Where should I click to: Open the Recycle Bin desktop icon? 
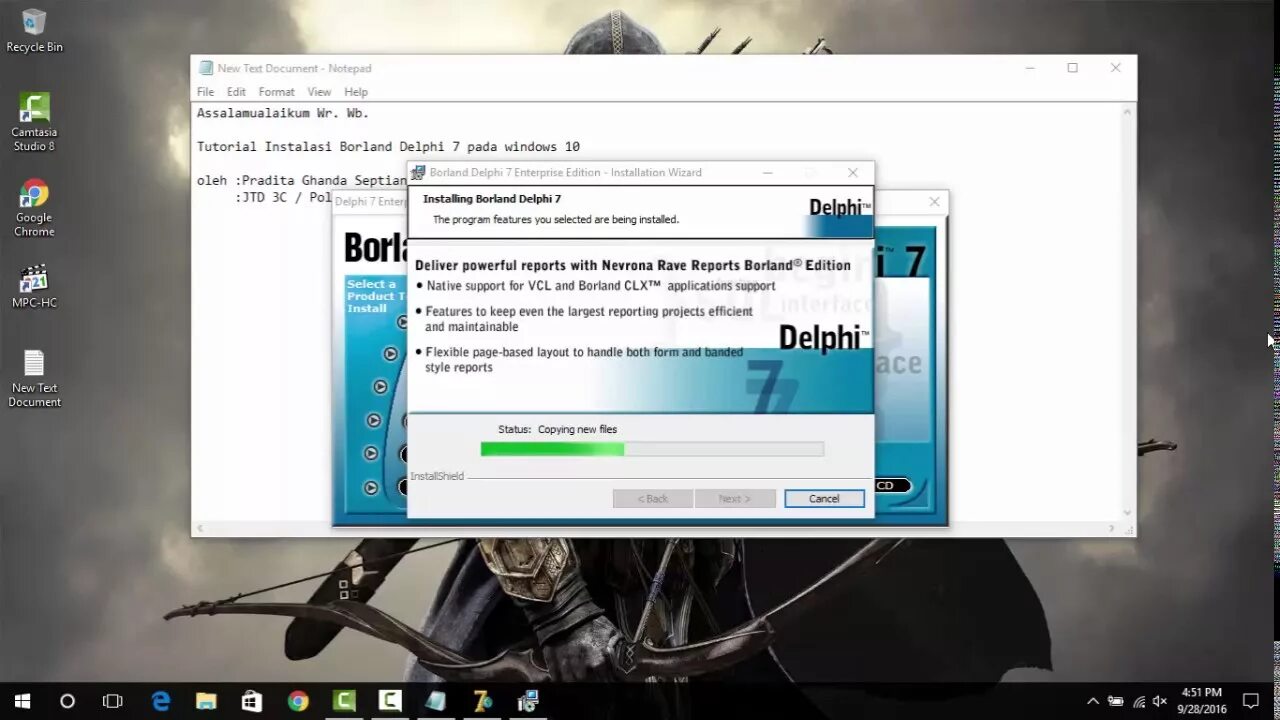click(x=34, y=30)
